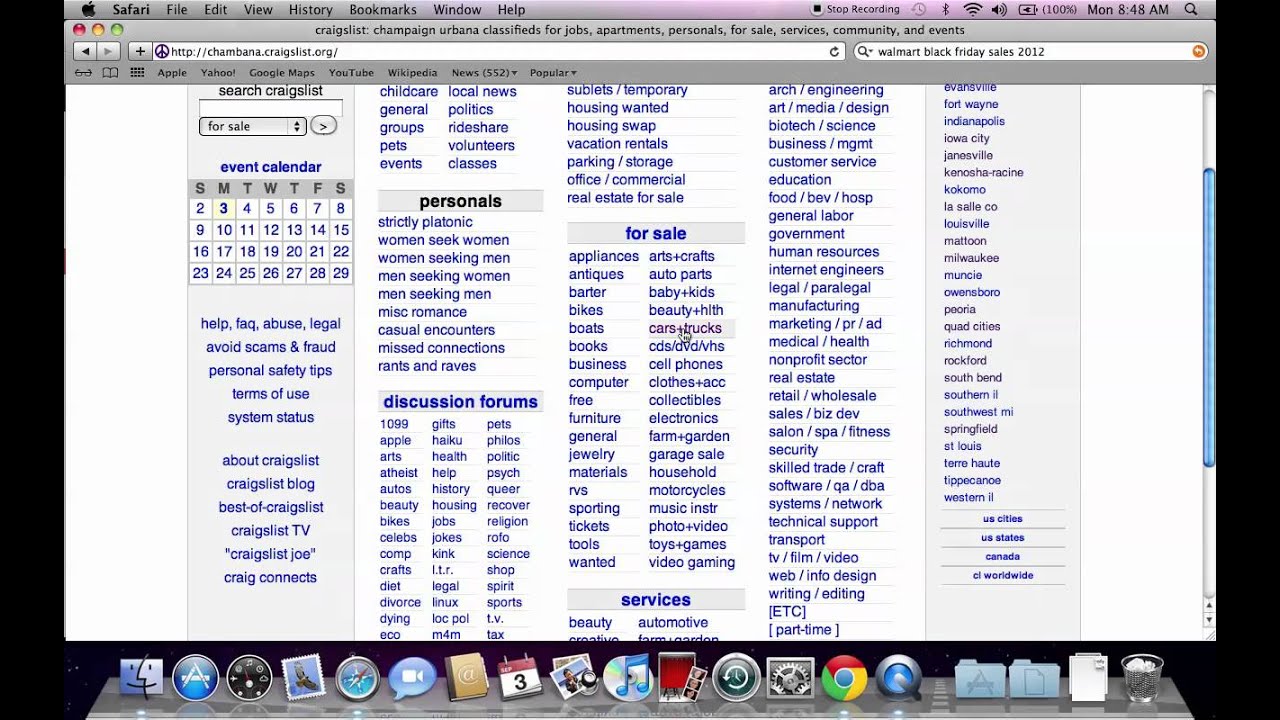Open the Safari application menu
The width and height of the screenshot is (1280, 720).
pos(132,9)
